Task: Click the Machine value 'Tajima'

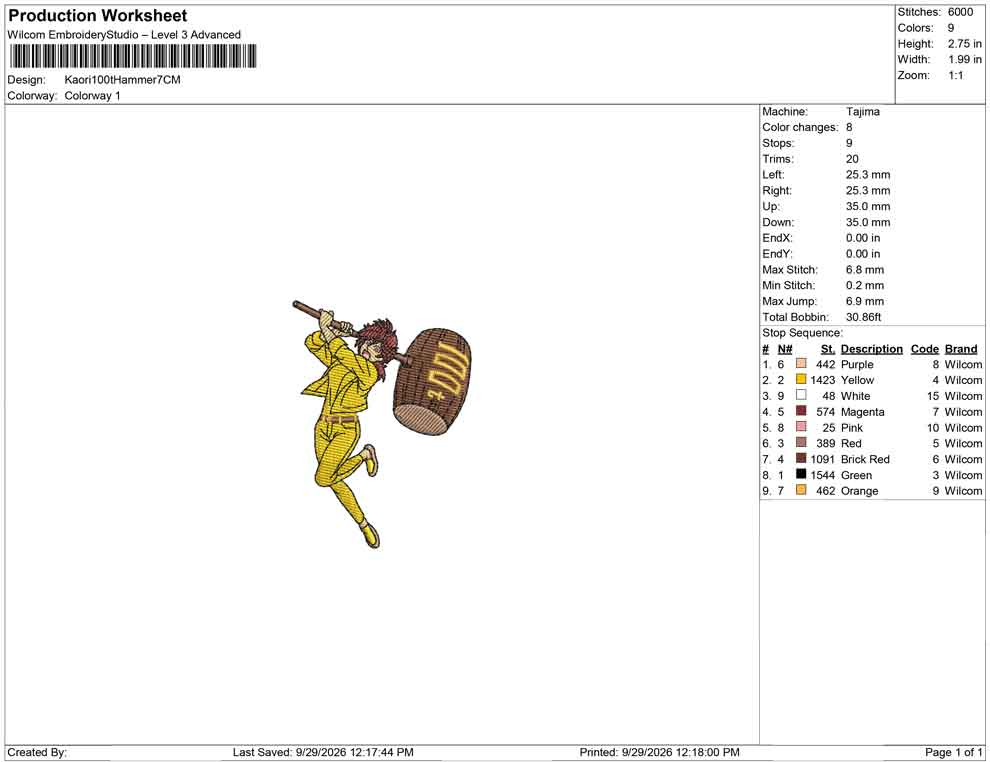Action: [x=862, y=111]
